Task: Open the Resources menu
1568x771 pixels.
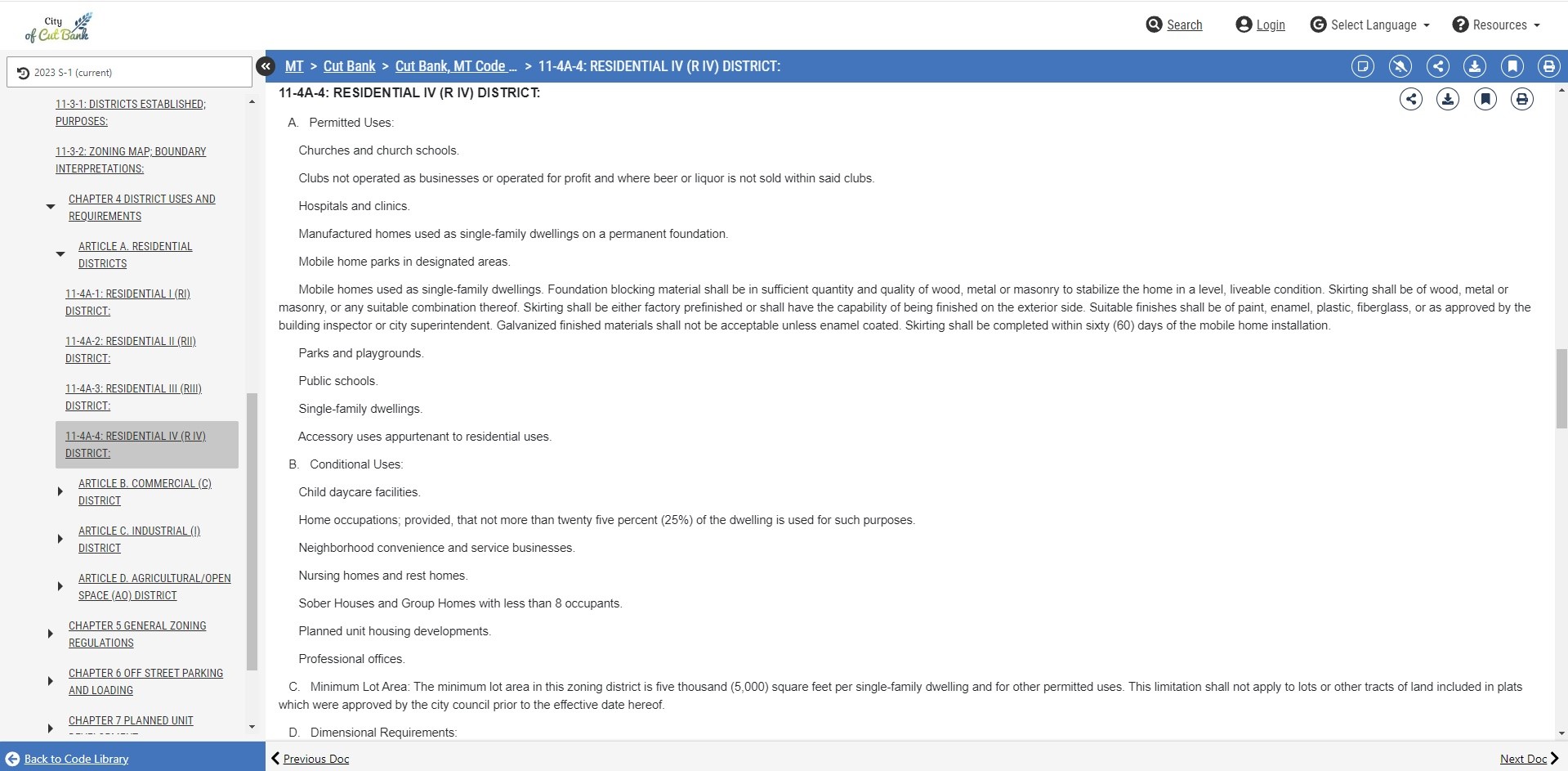Action: (x=1496, y=25)
